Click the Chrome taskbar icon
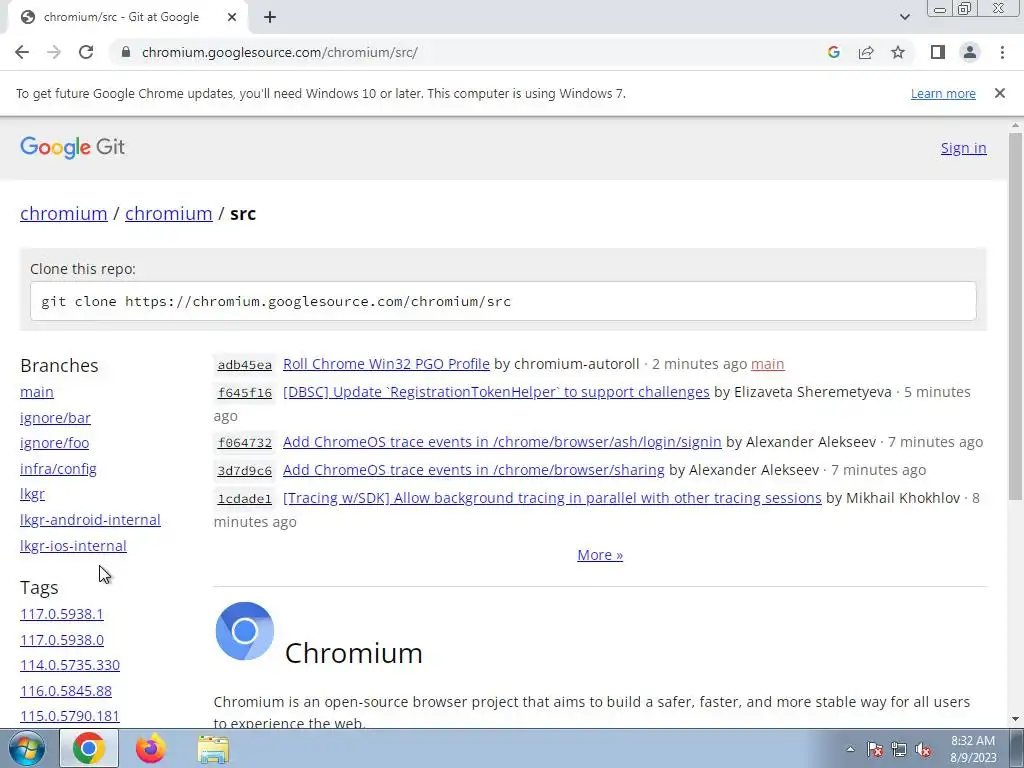The image size is (1024, 768). tap(89, 748)
